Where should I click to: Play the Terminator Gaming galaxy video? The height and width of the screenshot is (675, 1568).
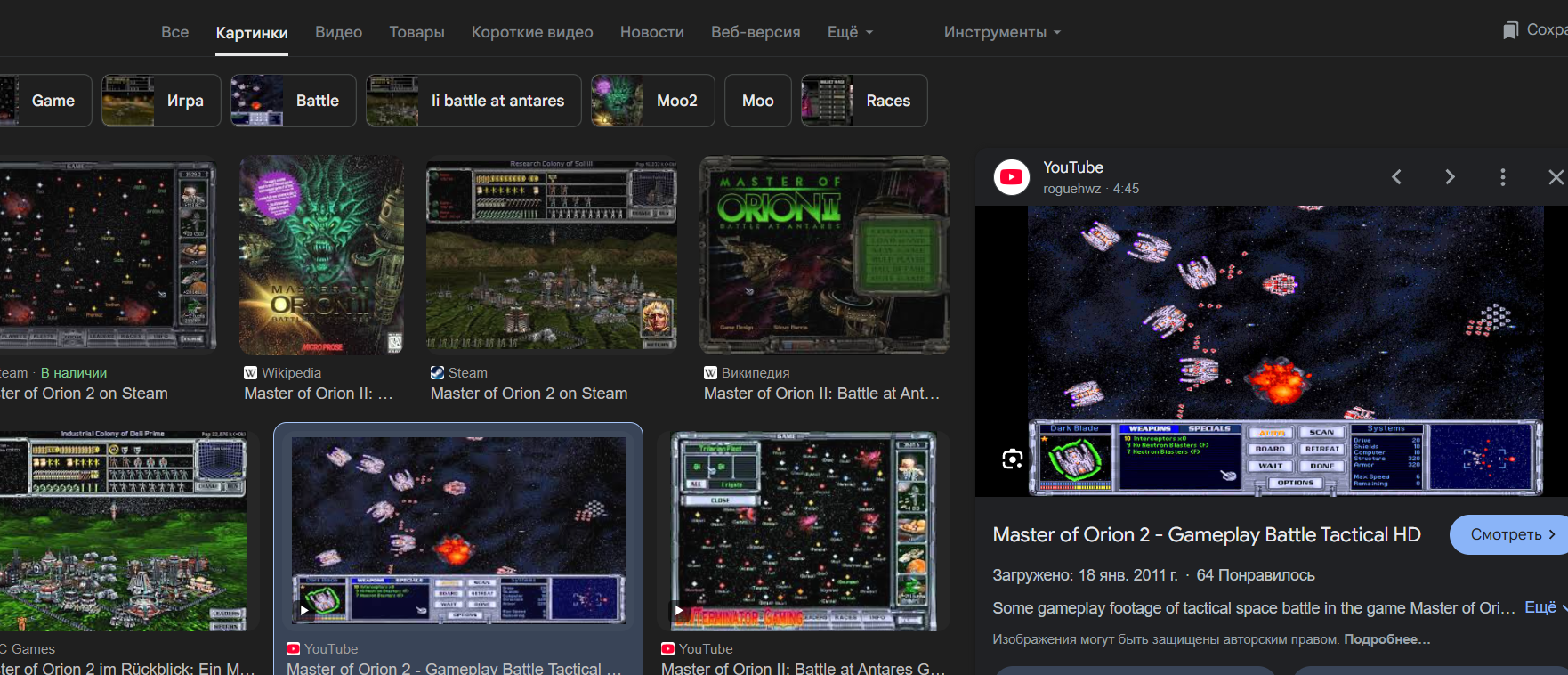click(x=679, y=611)
